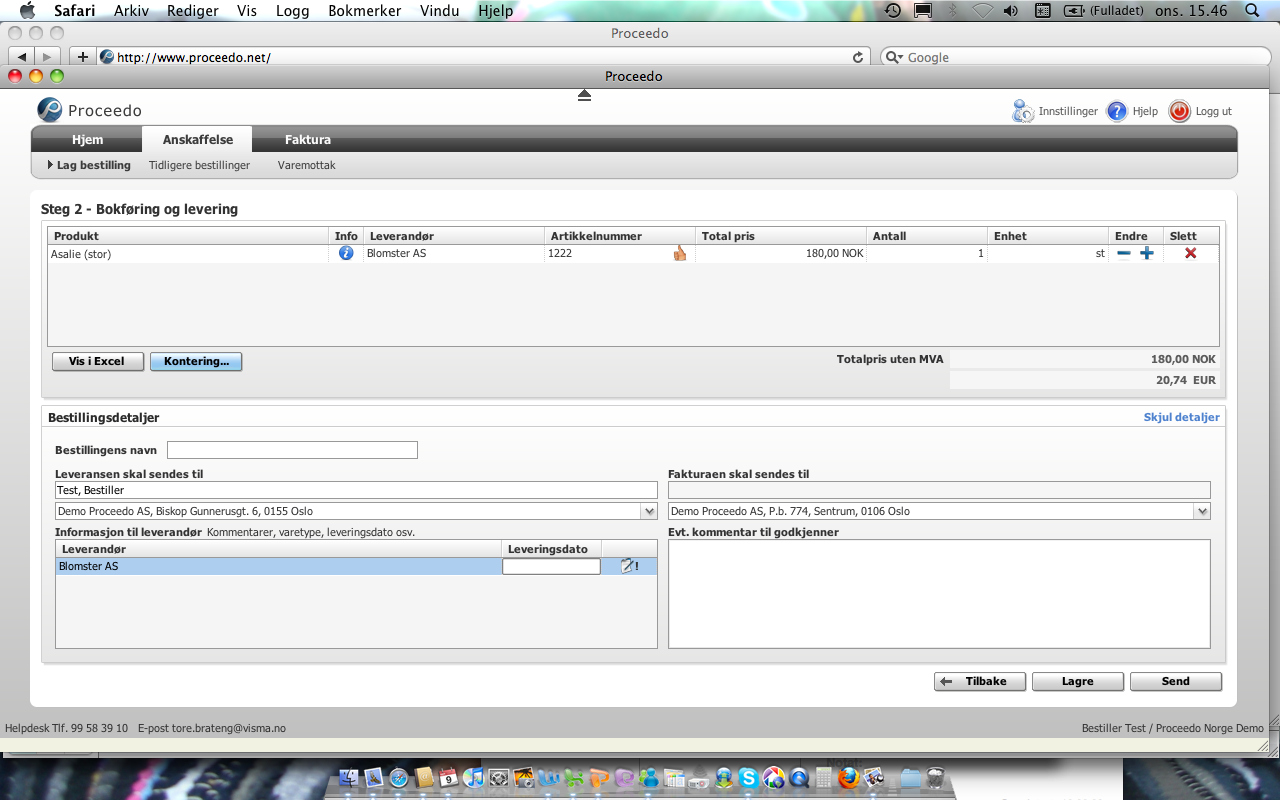This screenshot has width=1280, height=800.
Task: Switch to the Faktura tab
Action: 307,140
